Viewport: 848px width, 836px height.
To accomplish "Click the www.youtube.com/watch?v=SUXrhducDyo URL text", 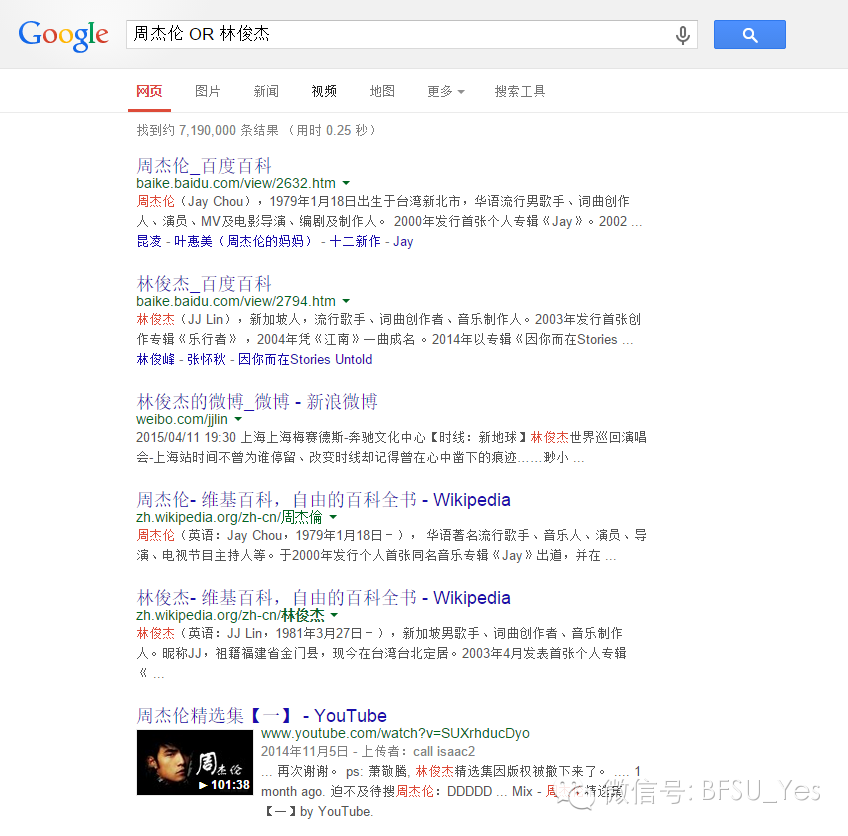I will (395, 733).
